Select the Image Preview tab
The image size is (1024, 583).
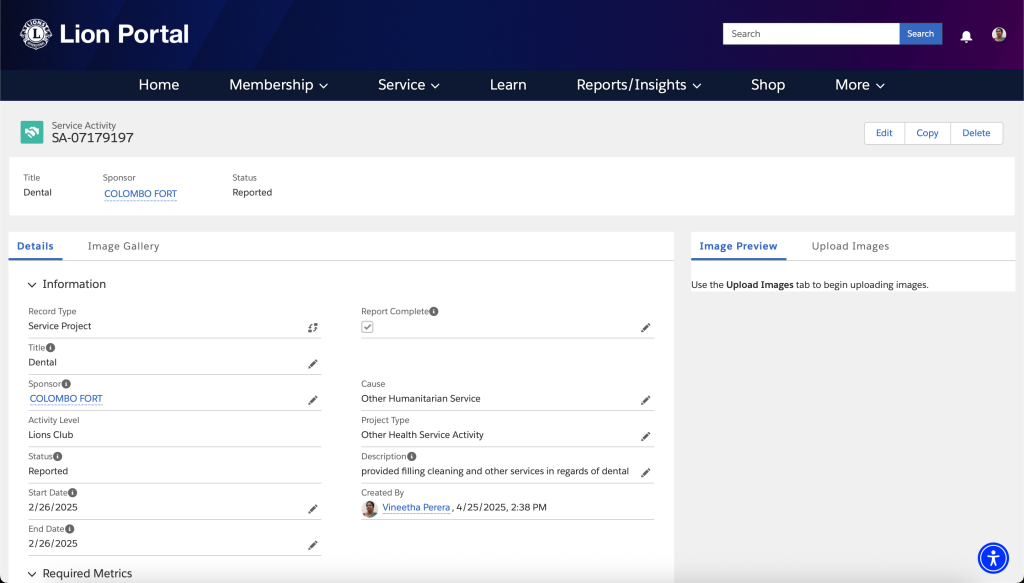(738, 246)
